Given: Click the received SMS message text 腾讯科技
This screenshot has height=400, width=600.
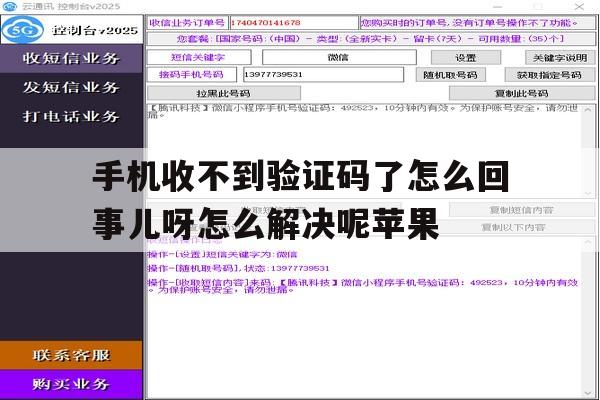Looking at the screenshot, I should click(363, 111).
